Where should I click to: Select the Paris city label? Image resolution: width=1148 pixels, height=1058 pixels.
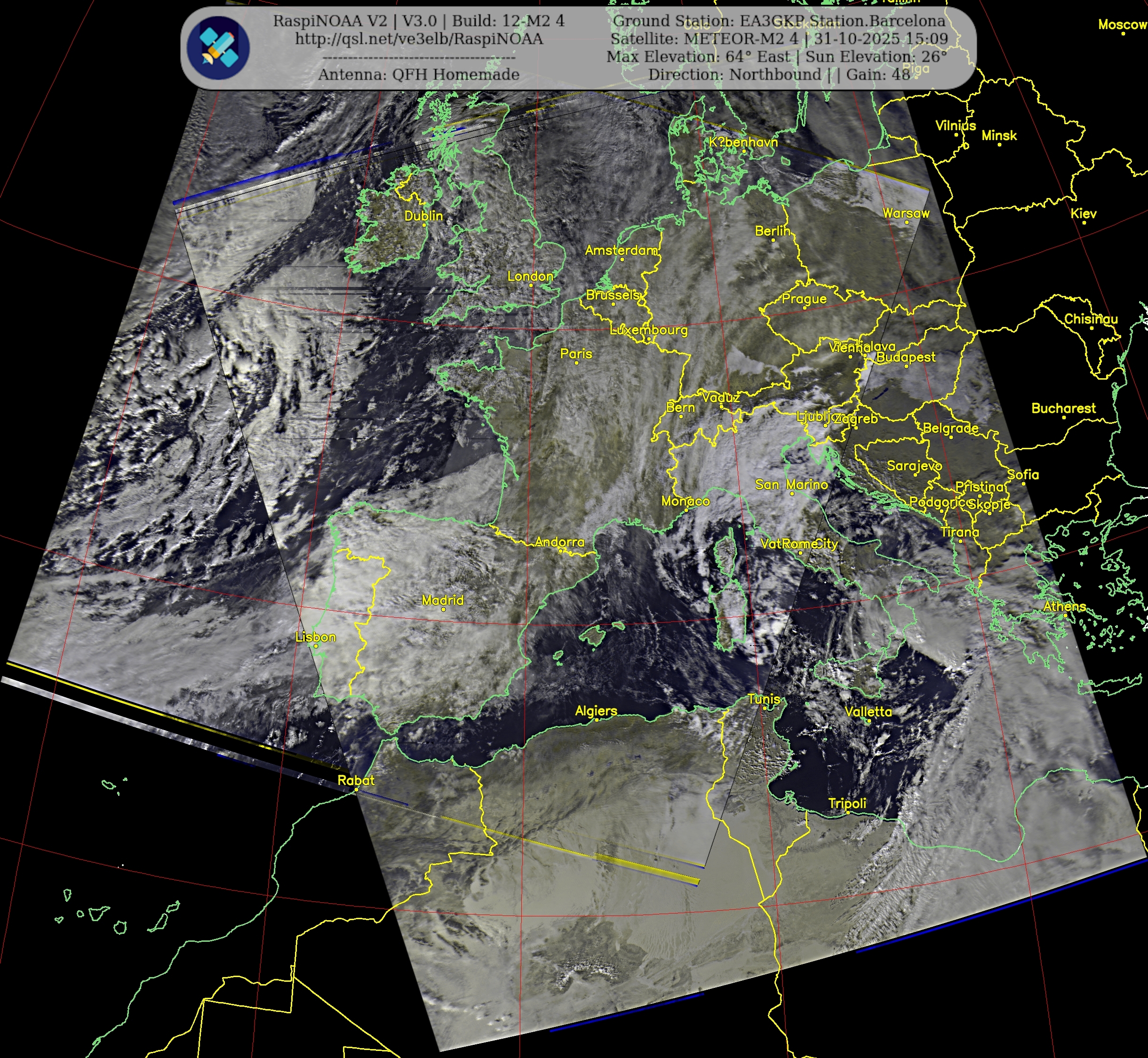point(576,353)
